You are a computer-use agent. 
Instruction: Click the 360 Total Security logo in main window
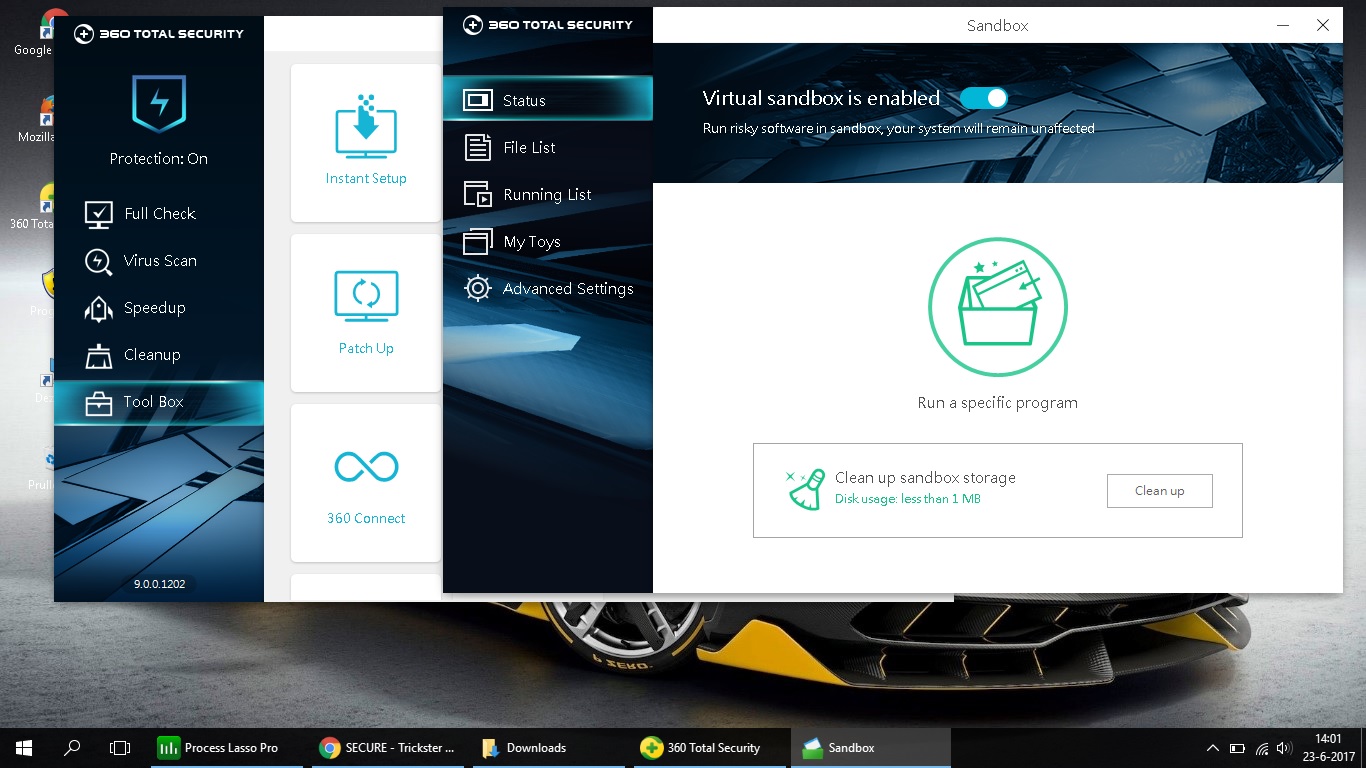158,33
